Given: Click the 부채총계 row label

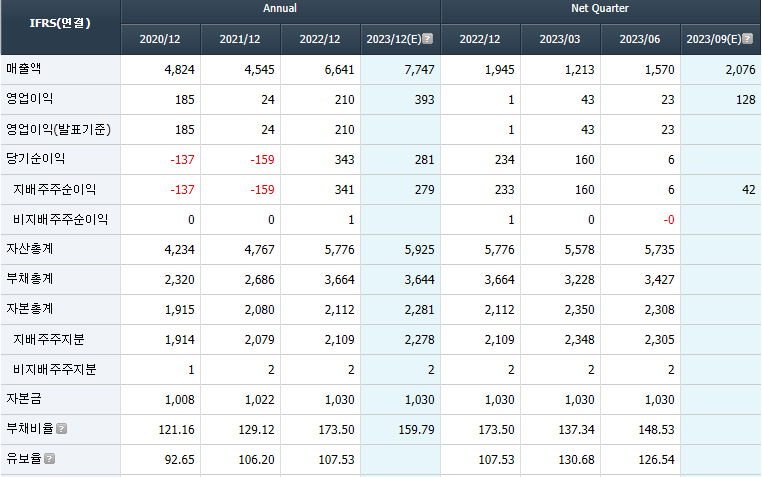Looking at the screenshot, I should [x=30, y=279].
